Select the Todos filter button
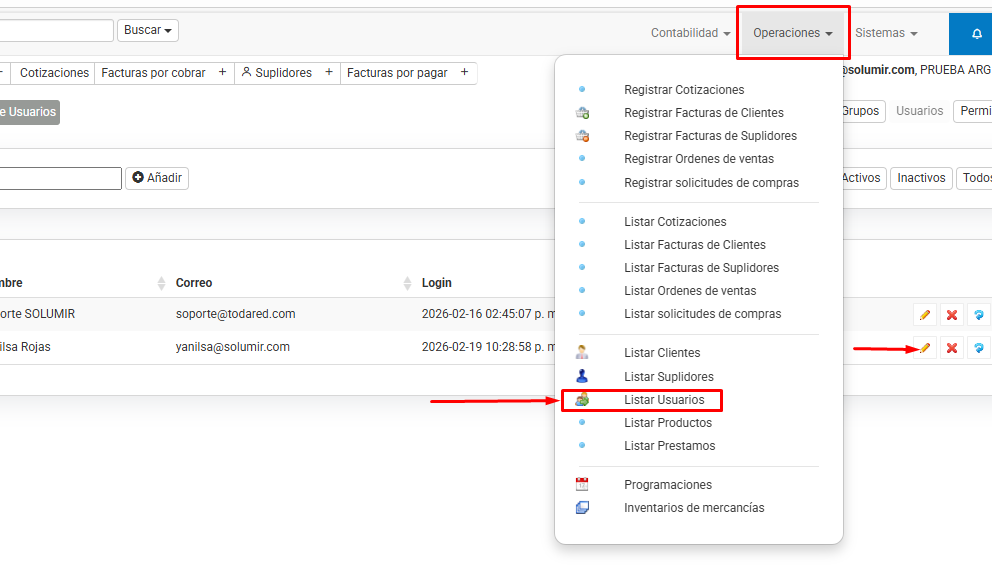This screenshot has height=573, width=992. 975,178
